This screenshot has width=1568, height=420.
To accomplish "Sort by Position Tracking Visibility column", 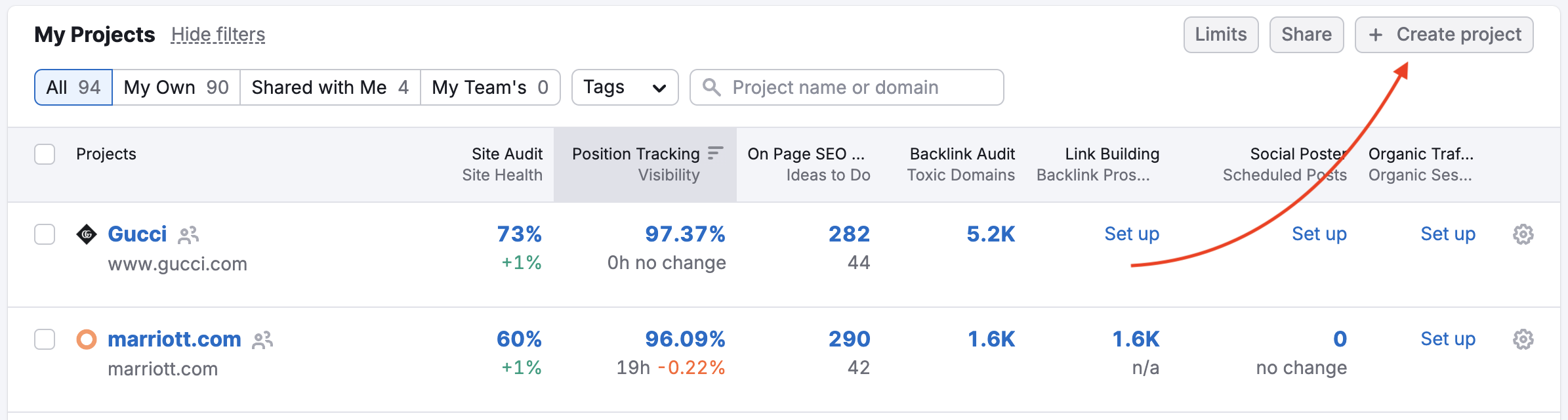I will click(x=645, y=165).
